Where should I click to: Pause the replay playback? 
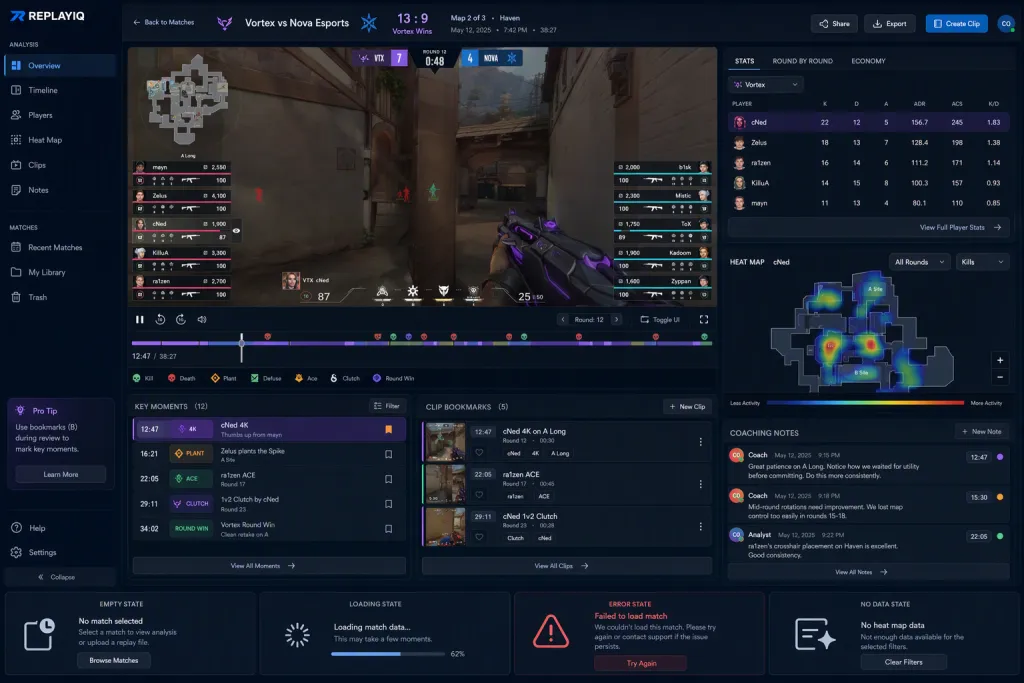click(139, 319)
